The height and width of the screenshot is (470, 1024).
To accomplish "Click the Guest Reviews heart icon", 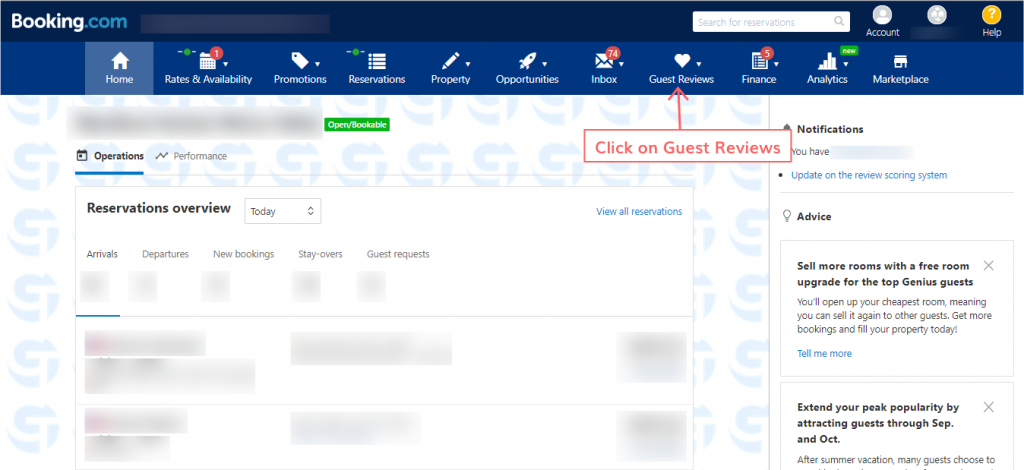I will tap(682, 61).
